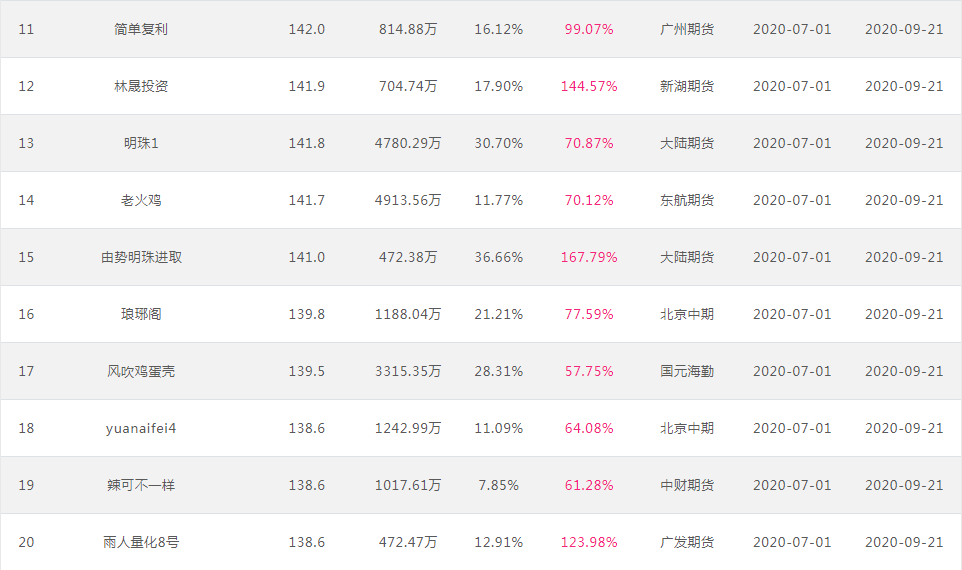The height and width of the screenshot is (570, 962).
Task: Click the 国元海勤 company cell
Action: coord(687,371)
